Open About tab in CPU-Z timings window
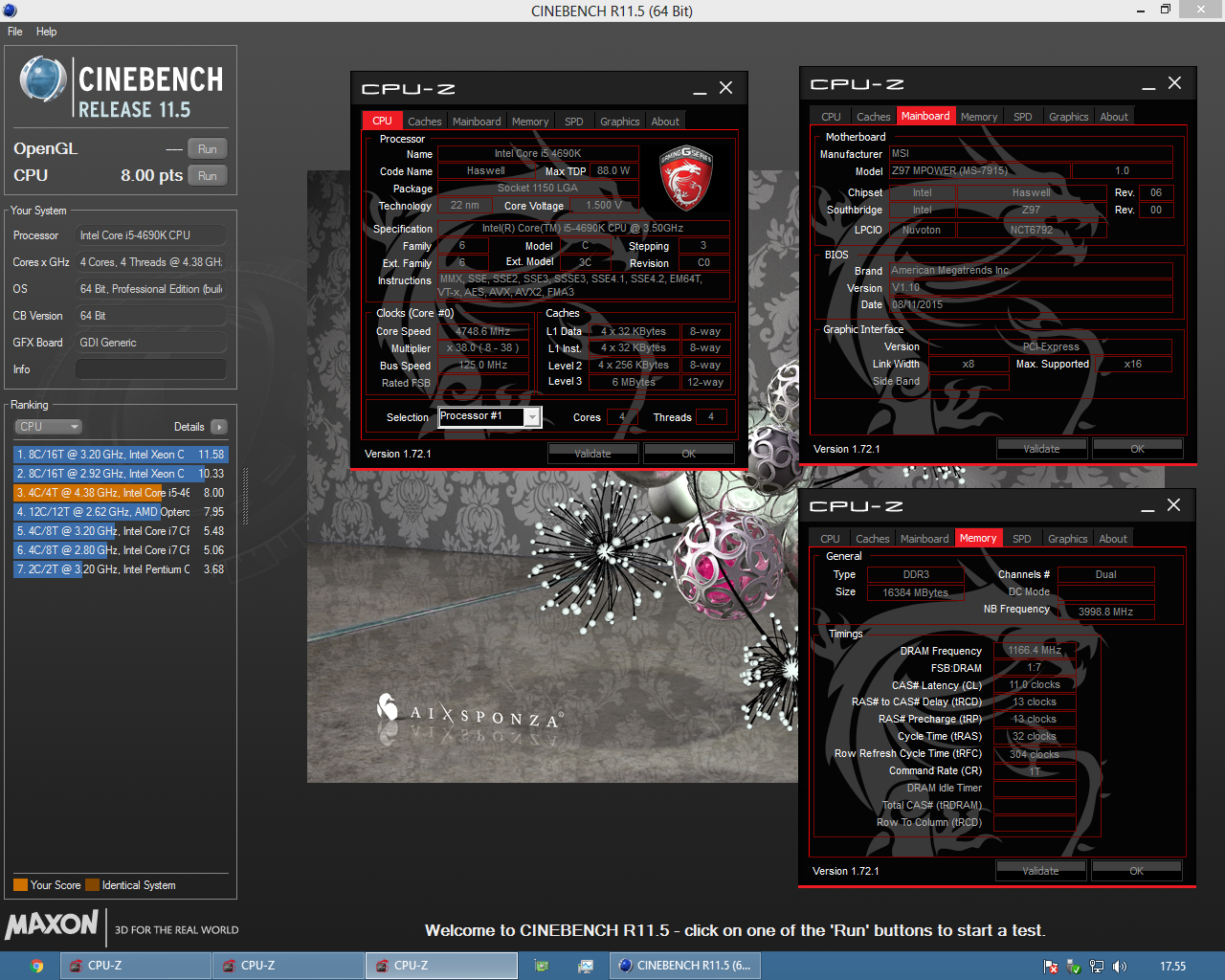This screenshot has height=980, width=1225. pos(1113,539)
